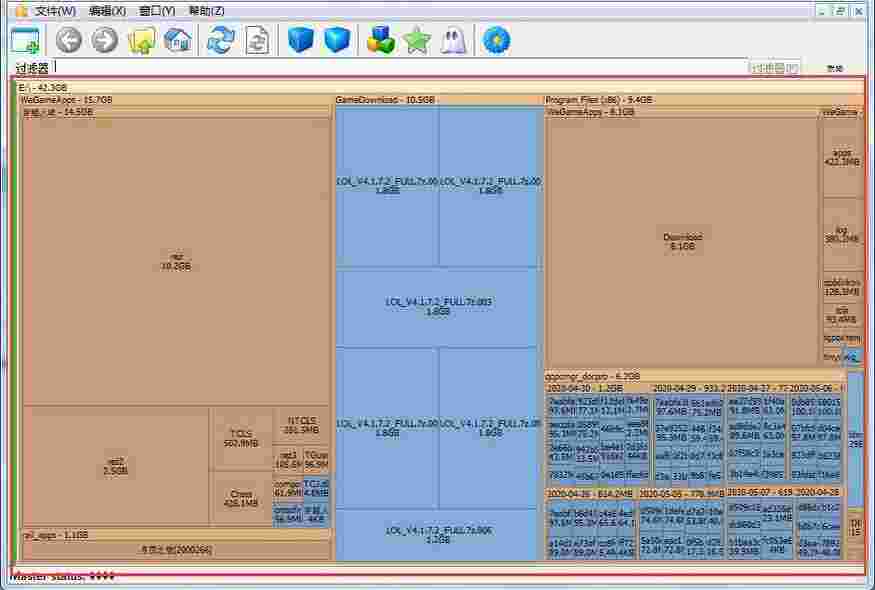Viewport: 875px width, 590px height.
Task: Go back with the left arrow icon
Action: pos(68,40)
